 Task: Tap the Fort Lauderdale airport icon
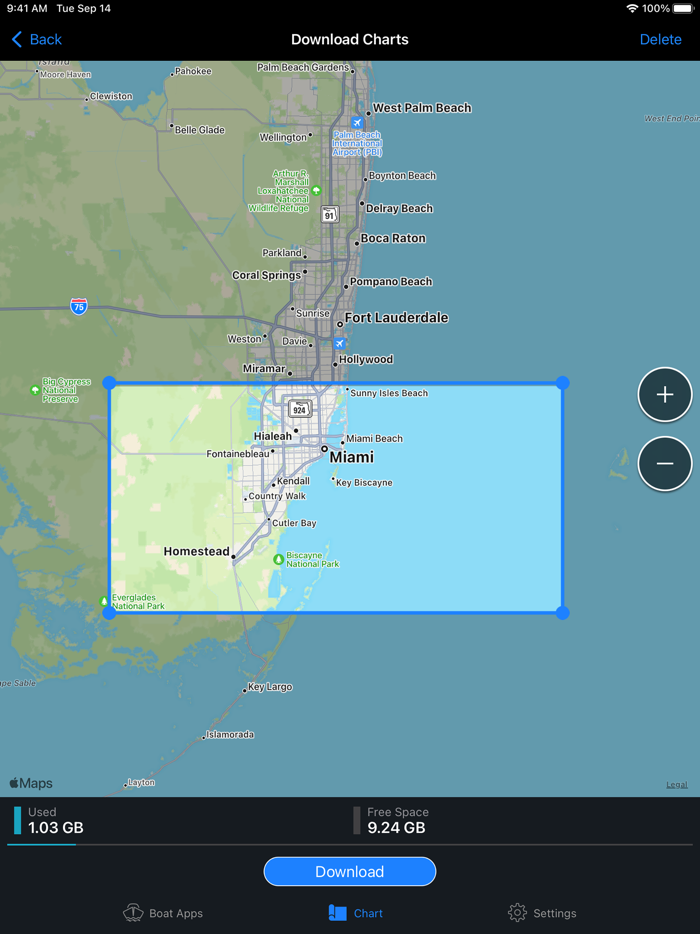(339, 343)
